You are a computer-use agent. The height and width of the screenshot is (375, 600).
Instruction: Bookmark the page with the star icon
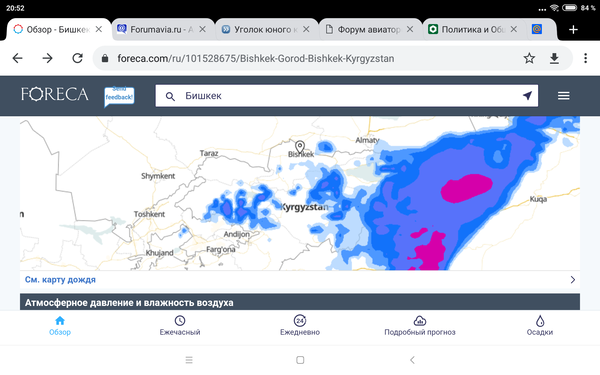529,58
